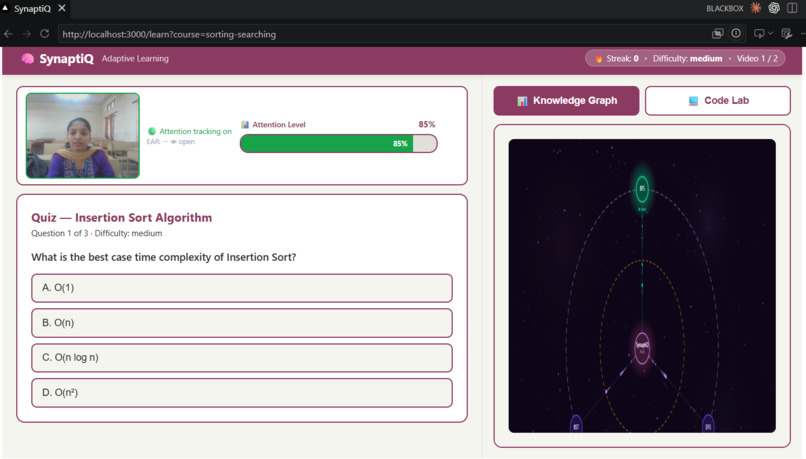This screenshot has width=806, height=459.
Task: Click the bottom-left purple graph node
Action: pyautogui.click(x=576, y=426)
